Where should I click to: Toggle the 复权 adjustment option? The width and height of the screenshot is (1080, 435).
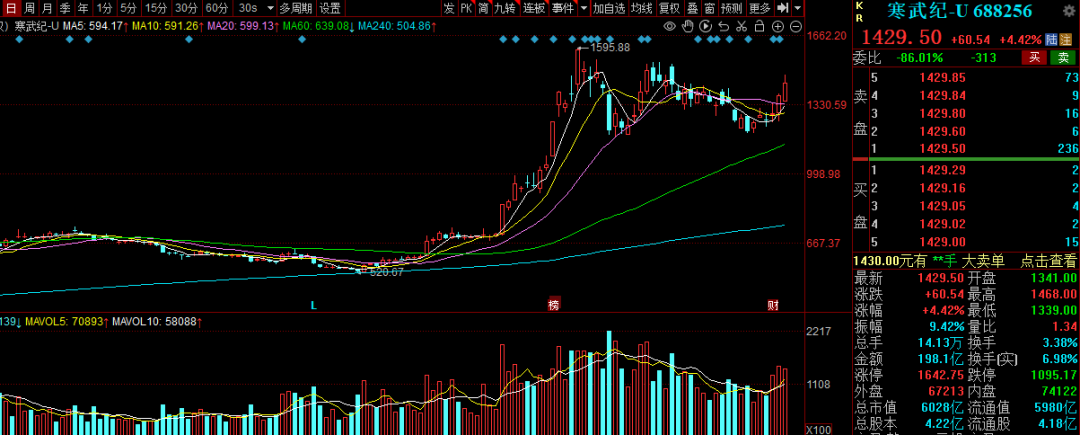pos(669,8)
